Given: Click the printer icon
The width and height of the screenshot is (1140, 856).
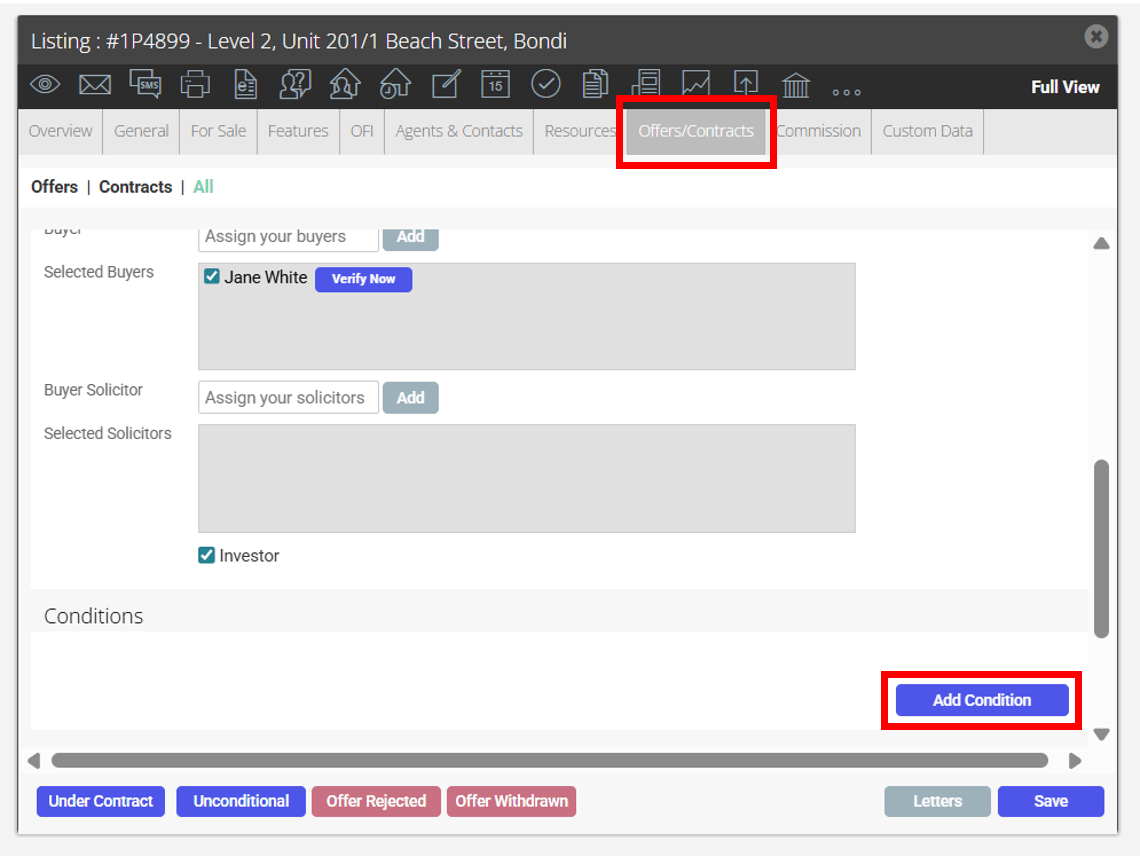Looking at the screenshot, I should point(195,84).
